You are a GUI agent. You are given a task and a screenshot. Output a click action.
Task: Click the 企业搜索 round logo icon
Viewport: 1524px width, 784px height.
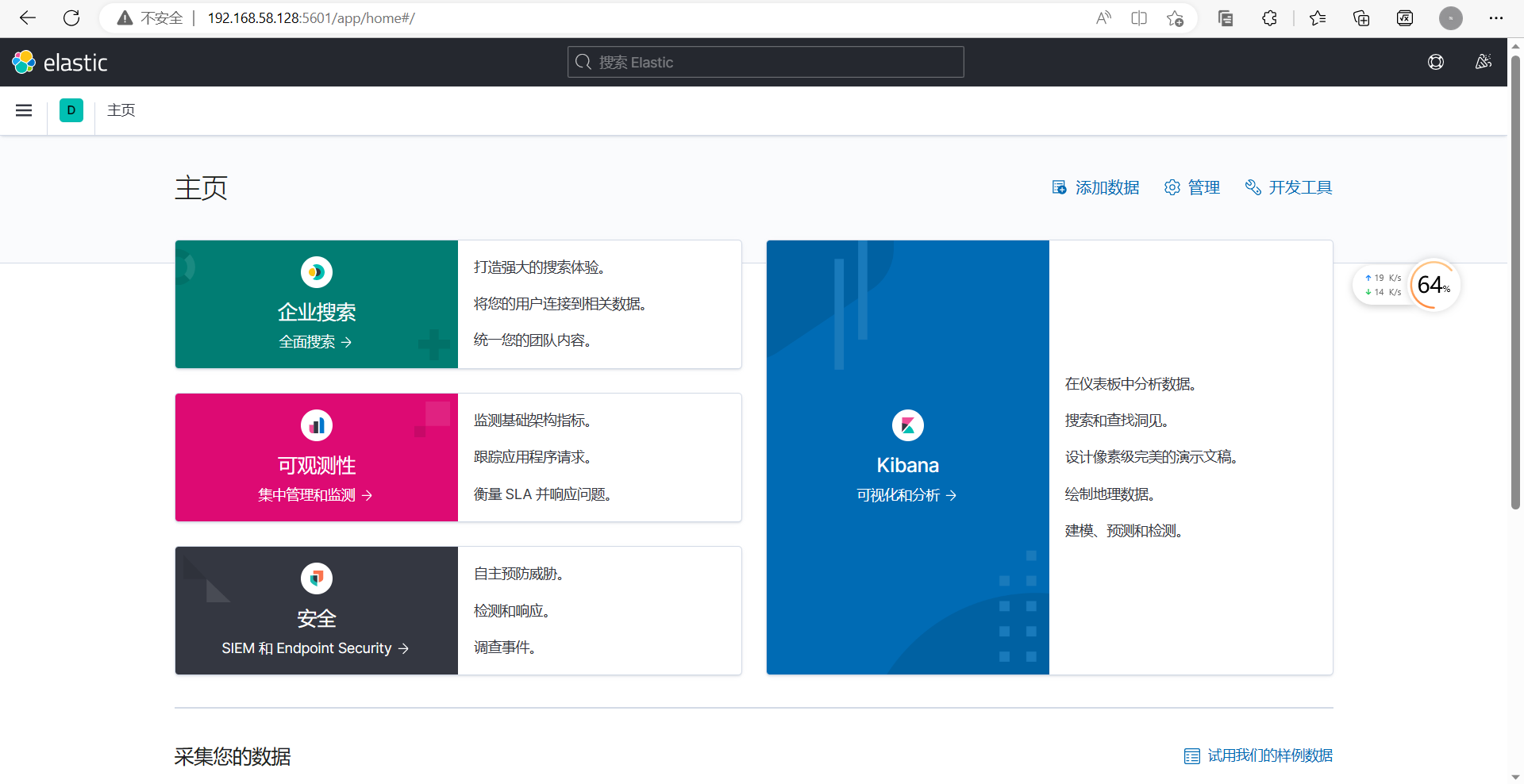(317, 272)
